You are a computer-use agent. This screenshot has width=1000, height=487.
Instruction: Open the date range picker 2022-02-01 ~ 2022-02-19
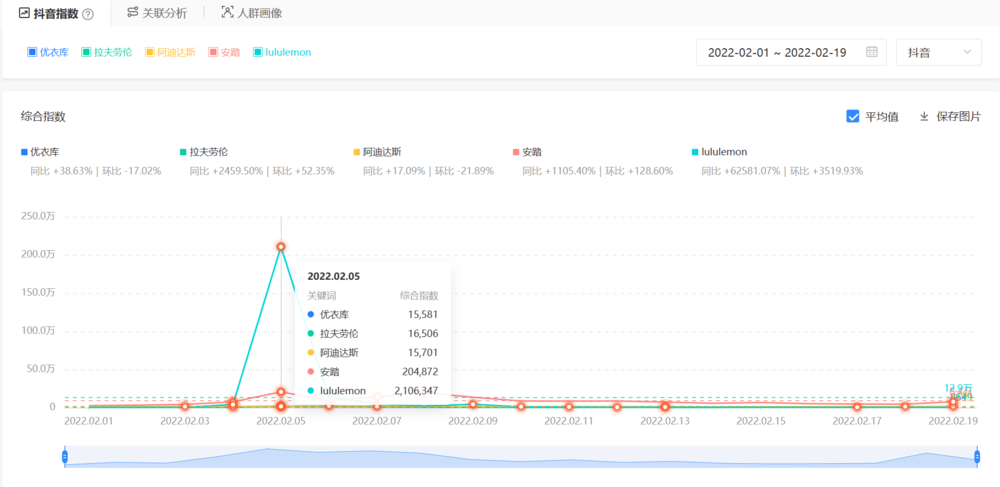780,52
